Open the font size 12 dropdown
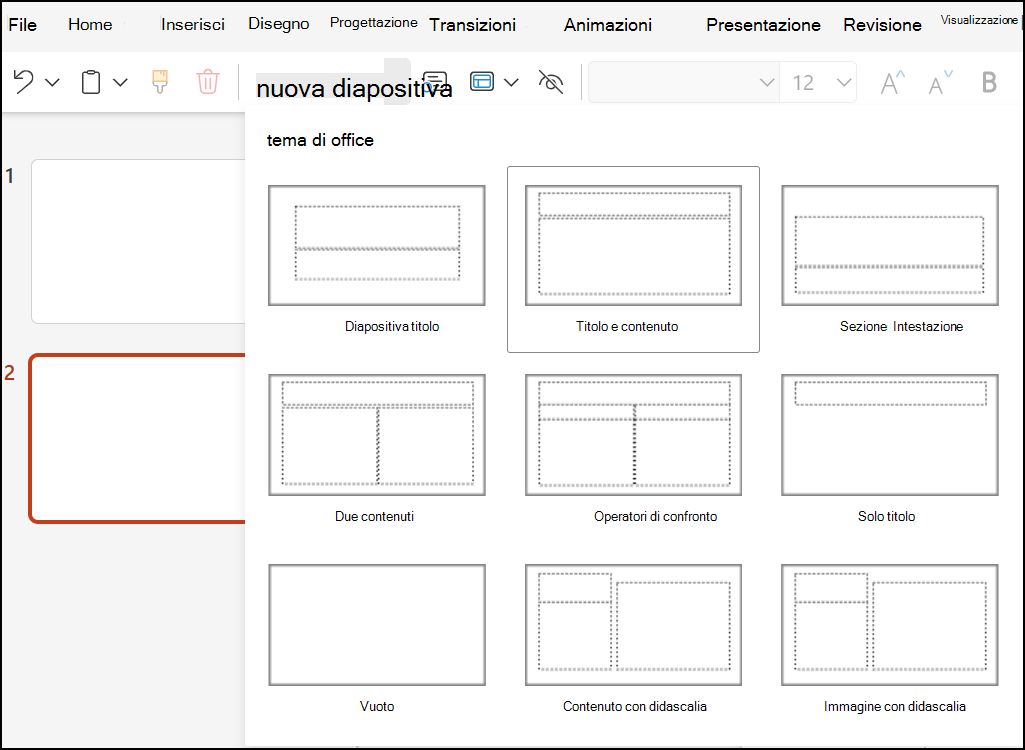This screenshot has width=1025, height=750. (x=844, y=82)
